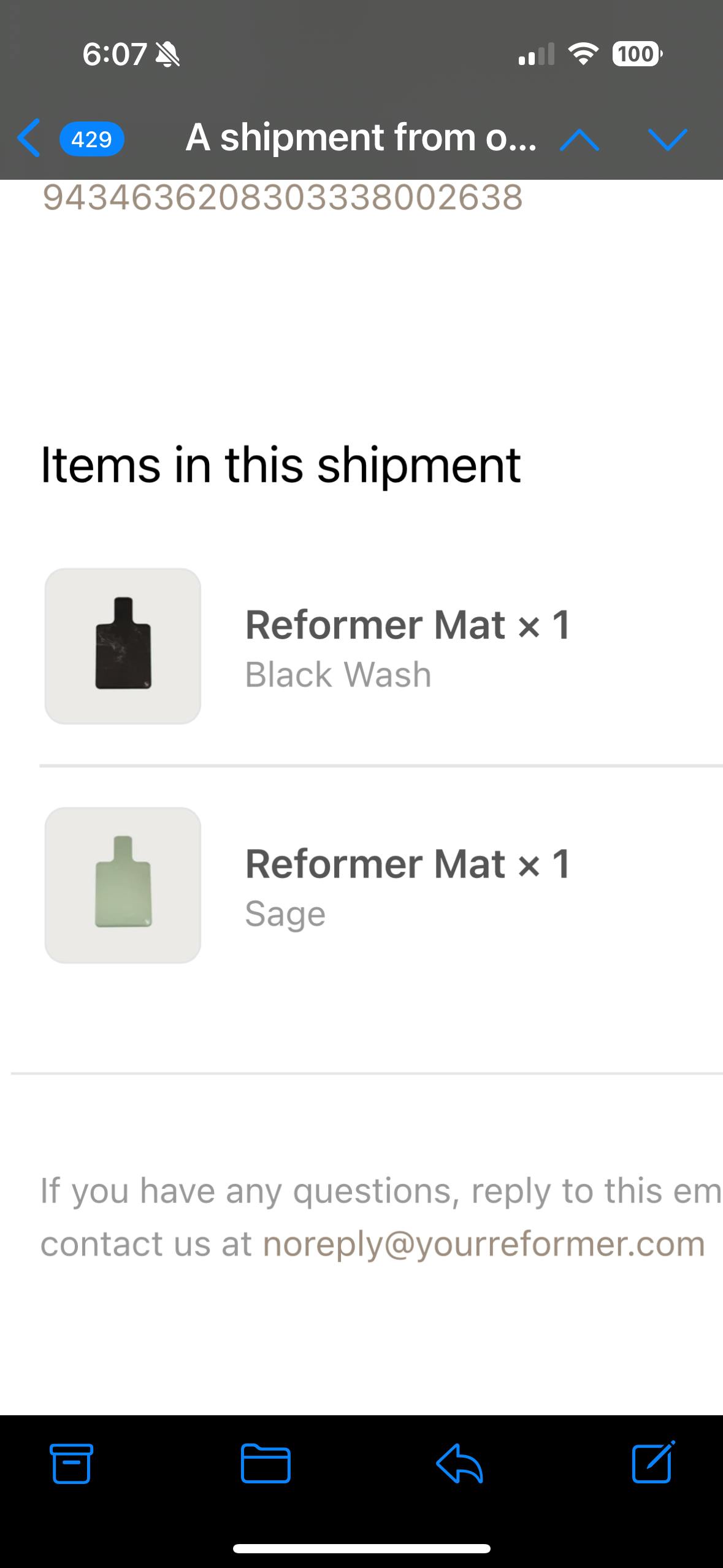Tap the home indicator bar

pyautogui.click(x=361, y=1548)
